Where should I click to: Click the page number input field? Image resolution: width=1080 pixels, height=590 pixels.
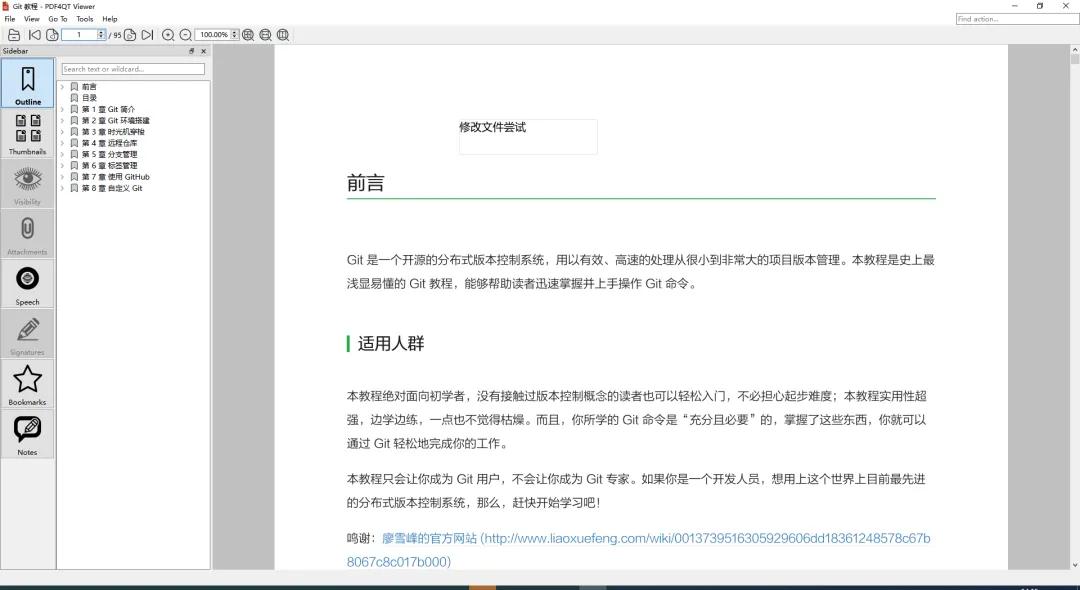coord(78,35)
